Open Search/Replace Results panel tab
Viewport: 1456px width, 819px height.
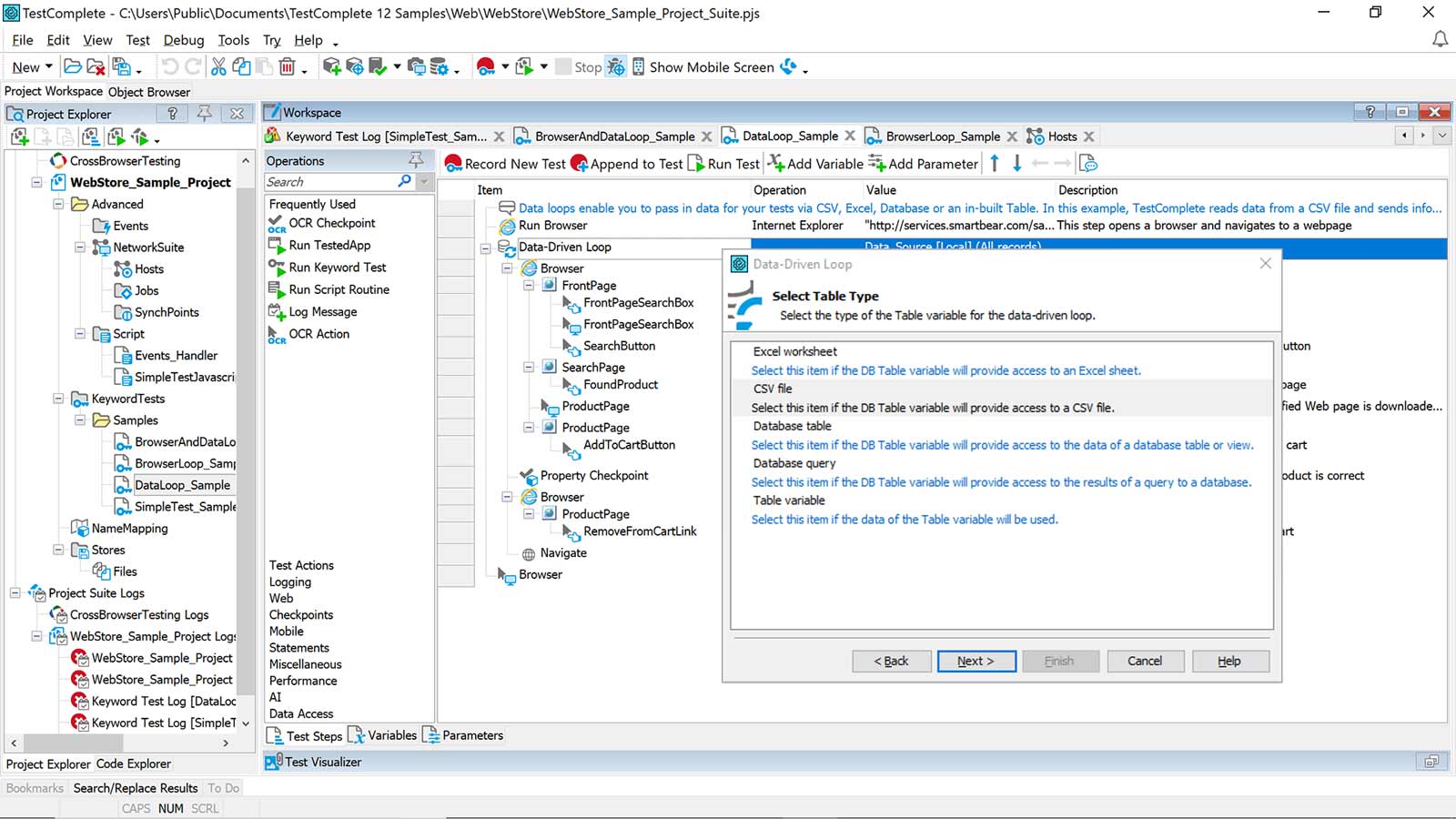[x=136, y=788]
